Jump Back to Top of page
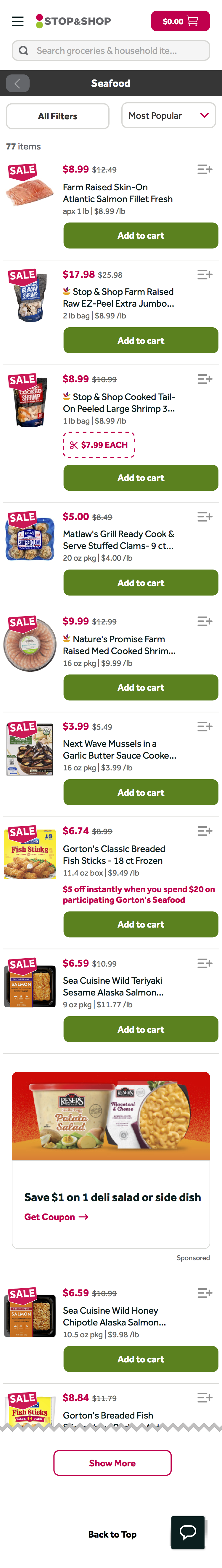The image size is (222, 1568). 112,1535
